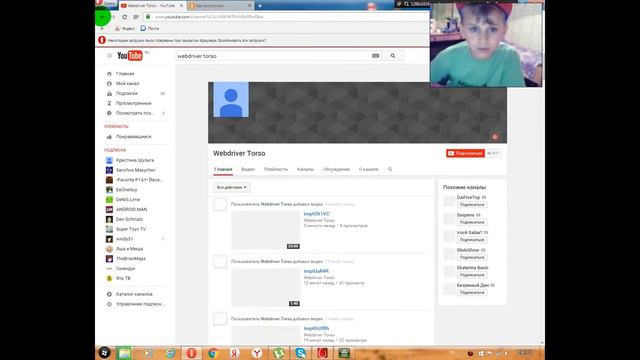
Task: Open ANDROID MAN subscription
Action: (x=131, y=209)
